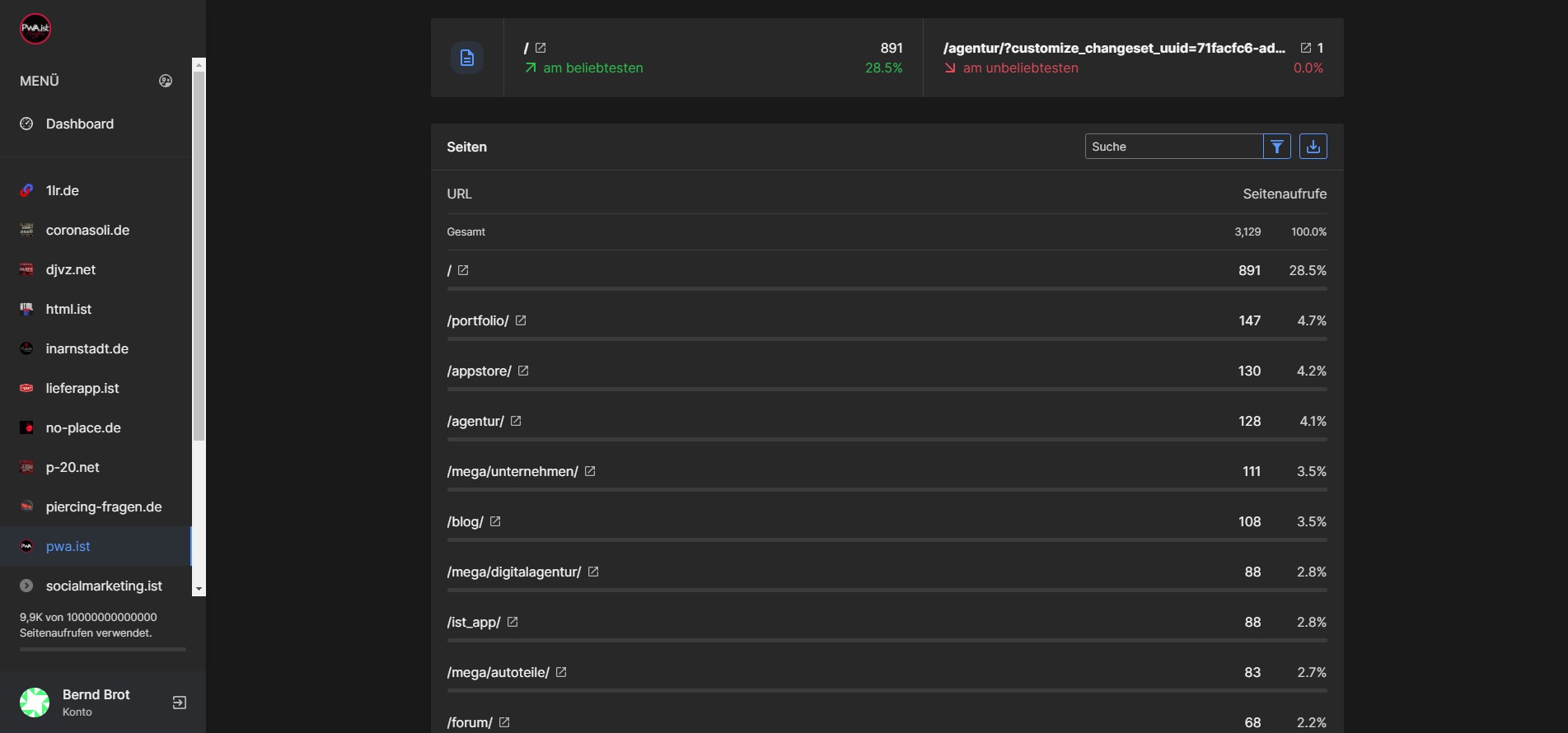
Task: Click the /agentur/ URL in table
Action: [x=475, y=421]
